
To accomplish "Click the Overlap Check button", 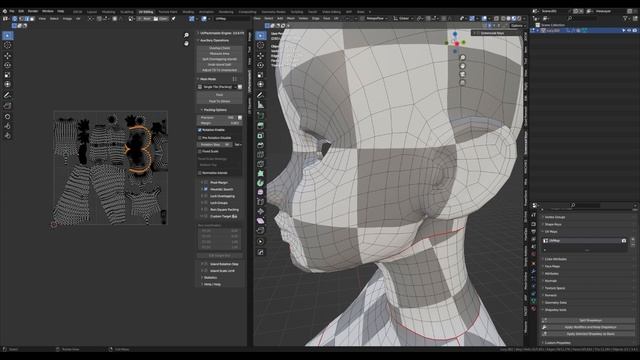I will pos(219,48).
